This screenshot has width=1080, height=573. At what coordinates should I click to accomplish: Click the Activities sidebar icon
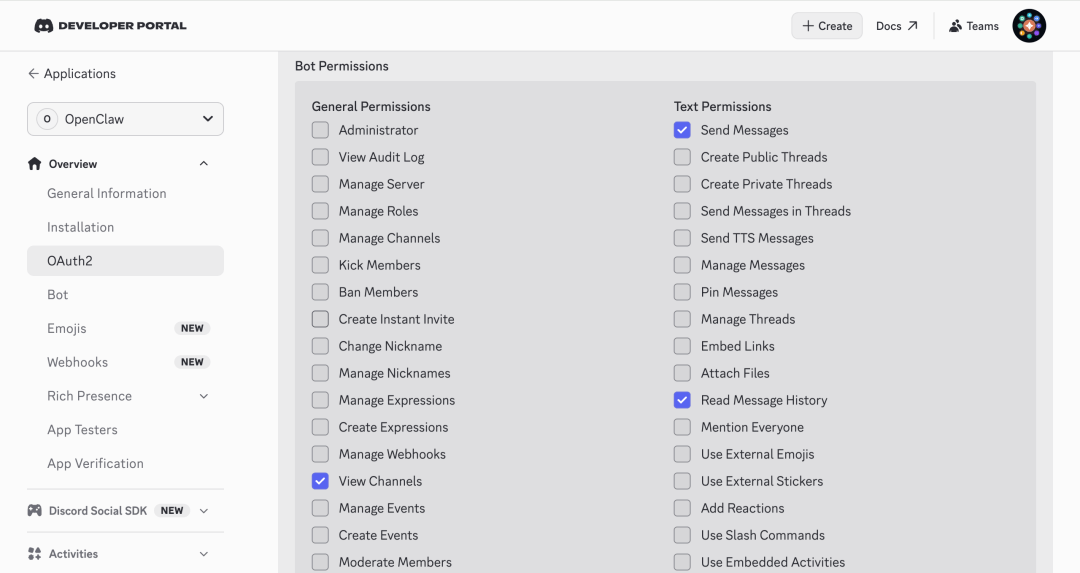pyautogui.click(x=35, y=554)
